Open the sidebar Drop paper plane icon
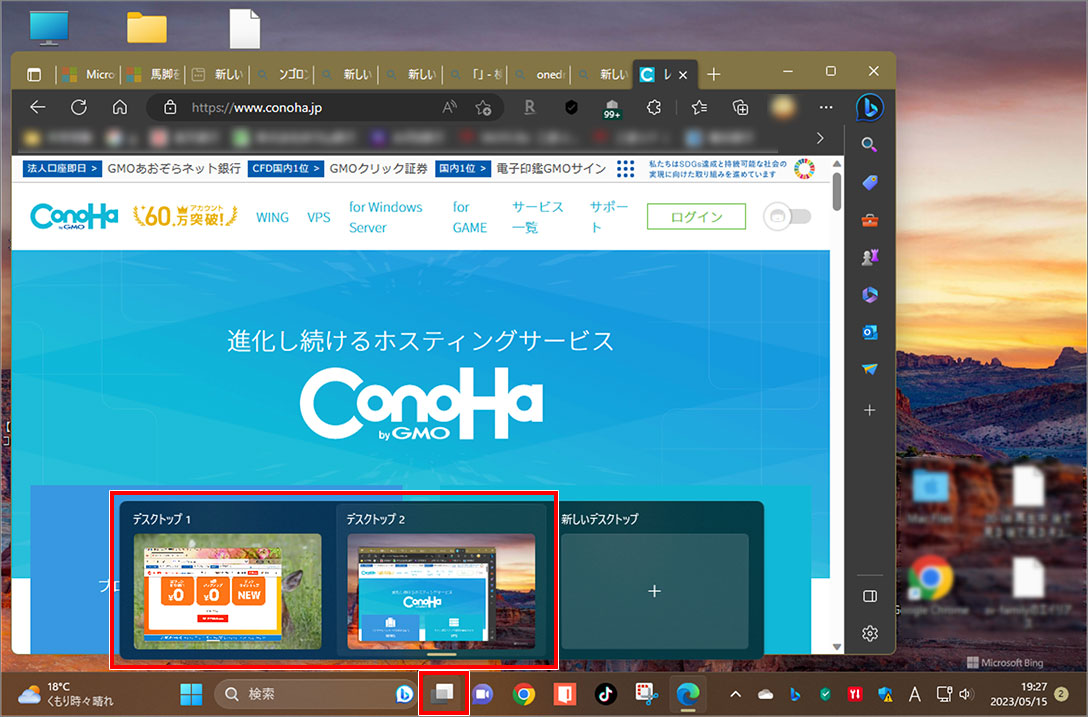The image size is (1088, 717). click(x=869, y=369)
